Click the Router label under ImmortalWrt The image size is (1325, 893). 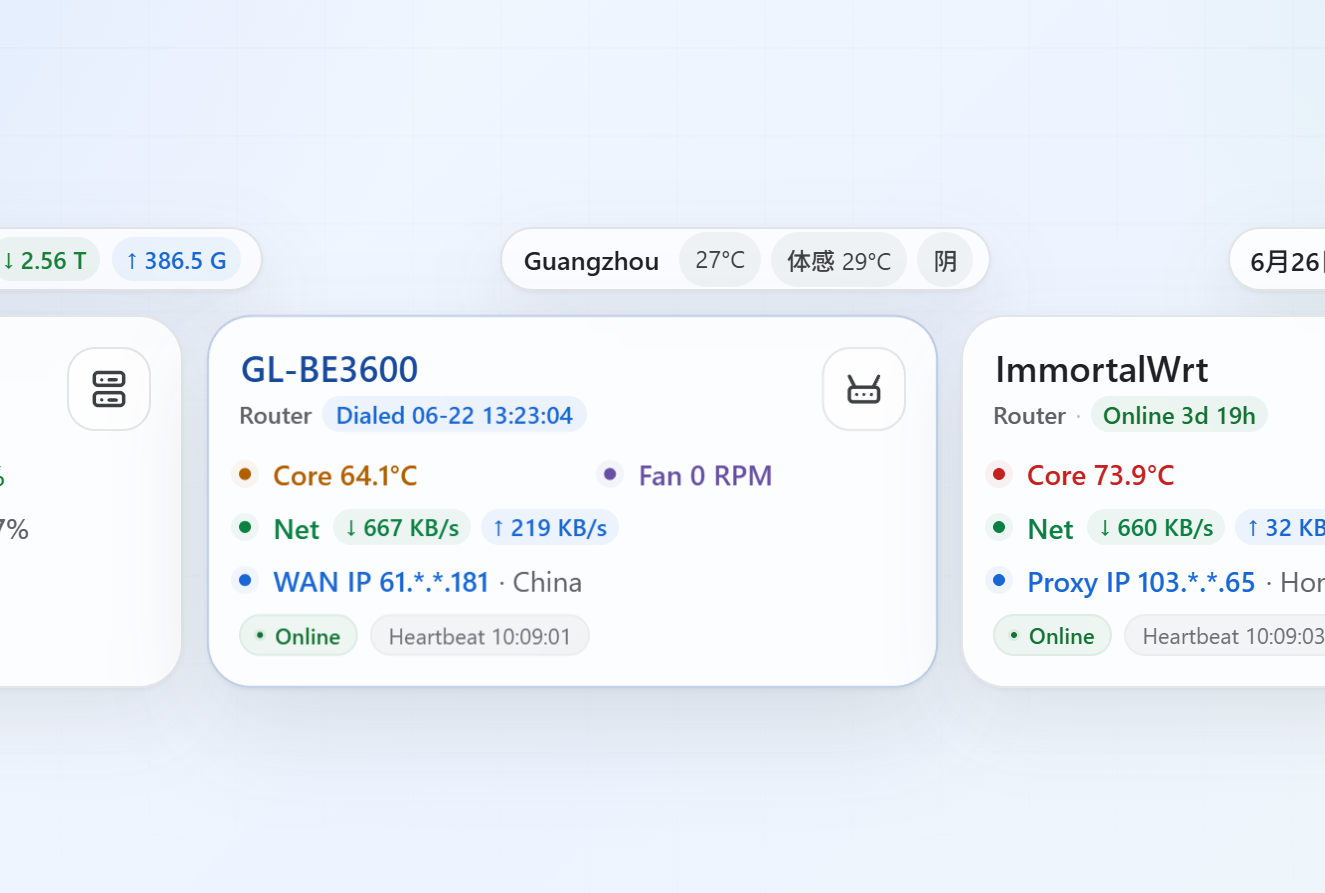click(1029, 416)
